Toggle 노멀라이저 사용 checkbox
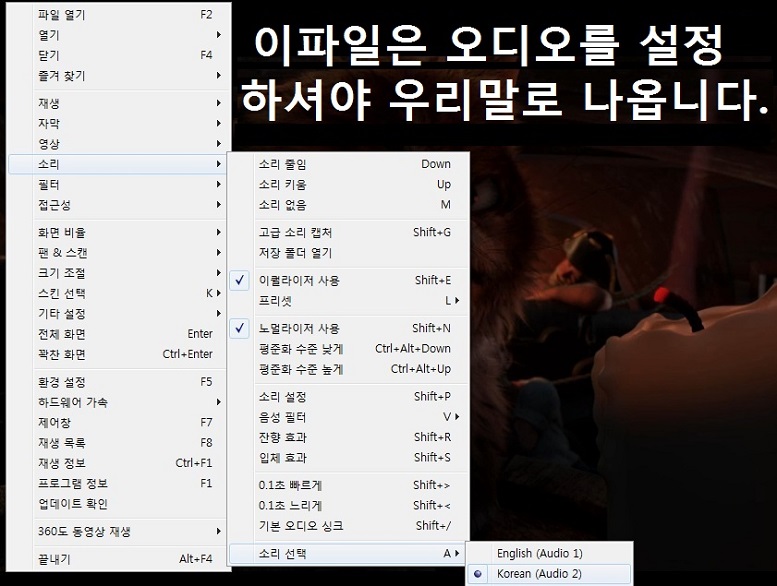Viewport: 777px width, 586px height. point(299,328)
